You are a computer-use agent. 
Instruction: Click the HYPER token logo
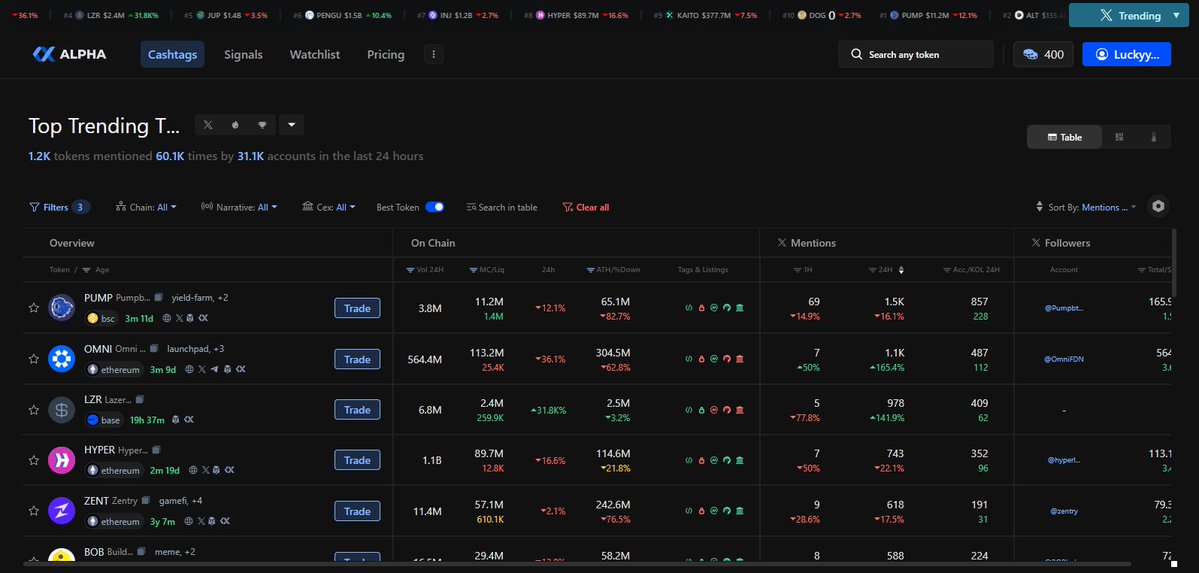[x=62, y=460]
